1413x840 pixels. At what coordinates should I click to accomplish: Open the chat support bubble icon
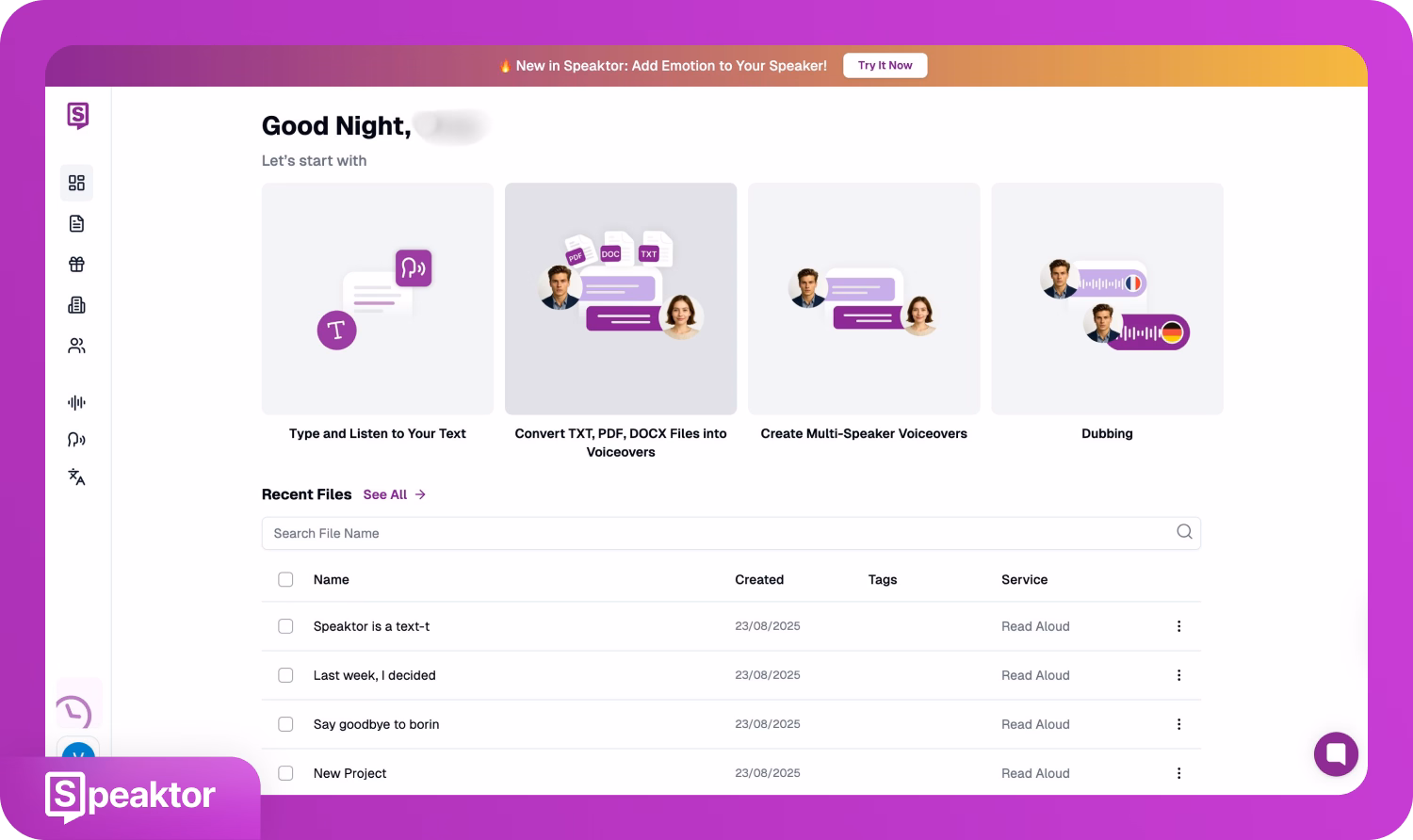tap(1336, 753)
